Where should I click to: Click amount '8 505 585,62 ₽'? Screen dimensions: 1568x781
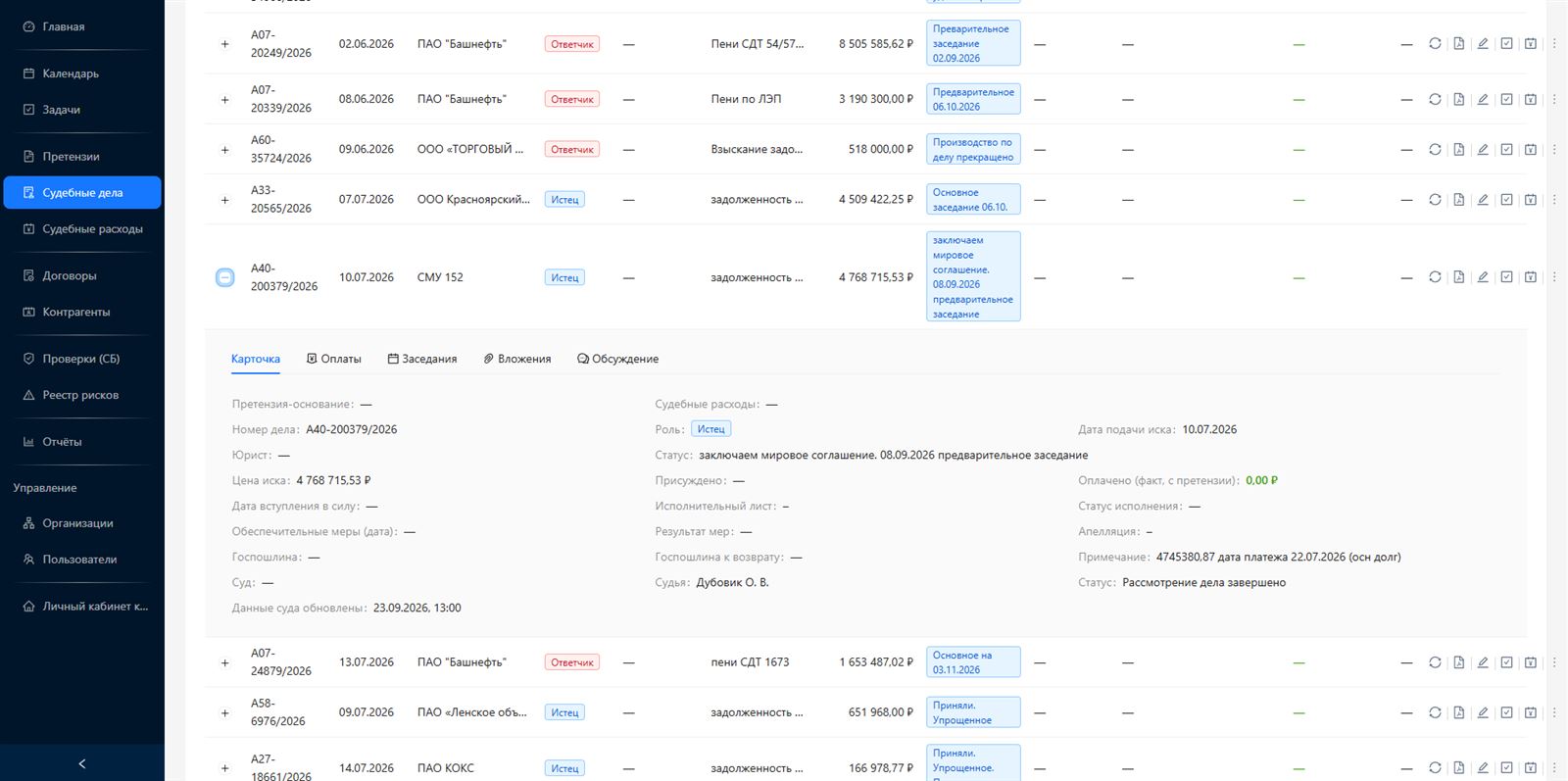[x=875, y=44]
